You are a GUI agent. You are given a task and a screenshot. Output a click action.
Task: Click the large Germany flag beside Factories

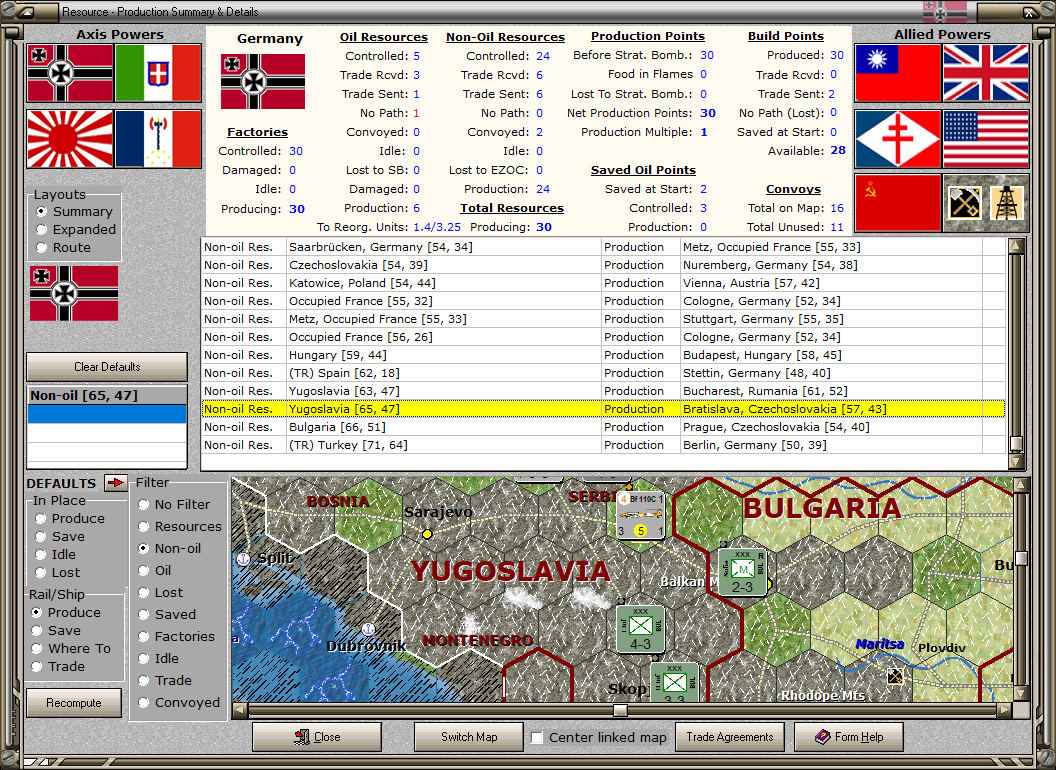(263, 82)
